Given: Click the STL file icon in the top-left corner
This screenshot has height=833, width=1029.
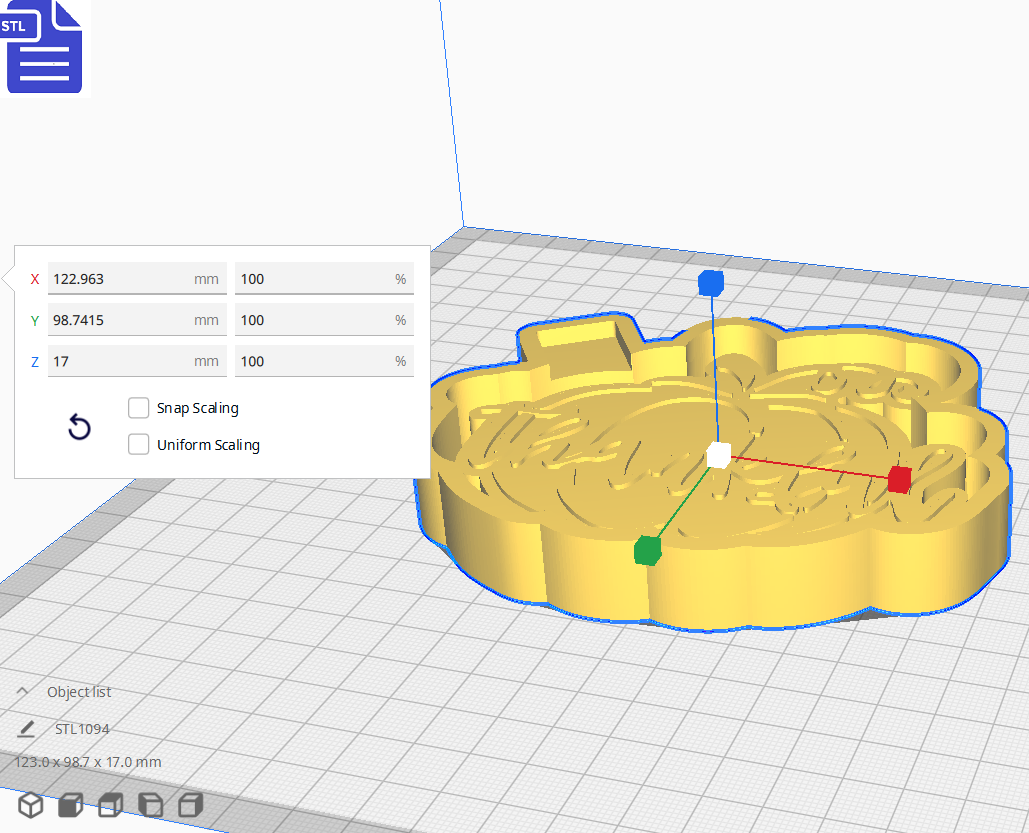Looking at the screenshot, I should 44,47.
